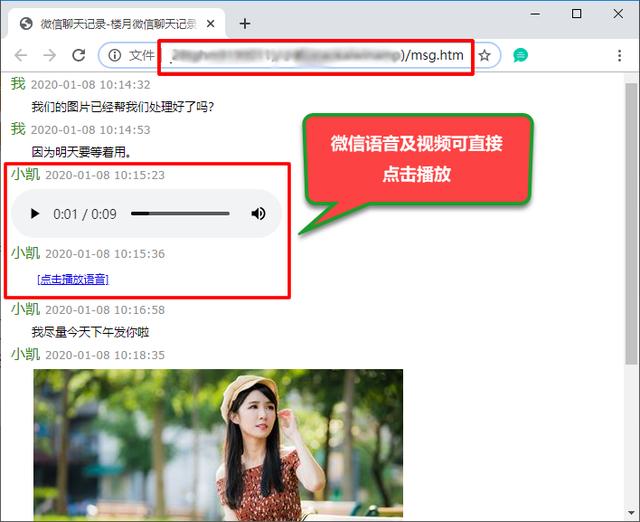The width and height of the screenshot is (640, 522).
Task: Bookmark this page with the star
Action: (x=484, y=56)
